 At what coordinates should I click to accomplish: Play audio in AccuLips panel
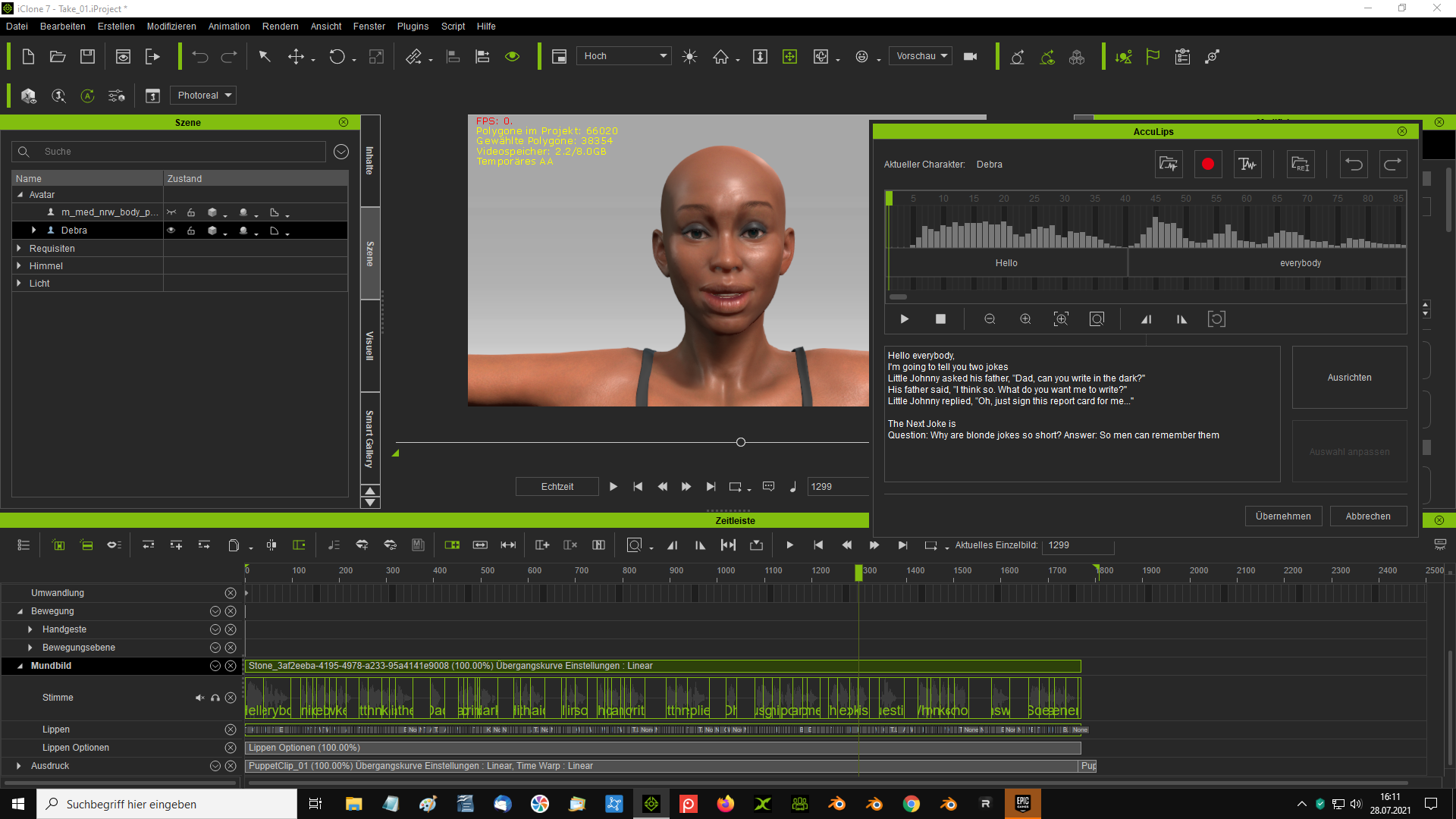[x=905, y=319]
